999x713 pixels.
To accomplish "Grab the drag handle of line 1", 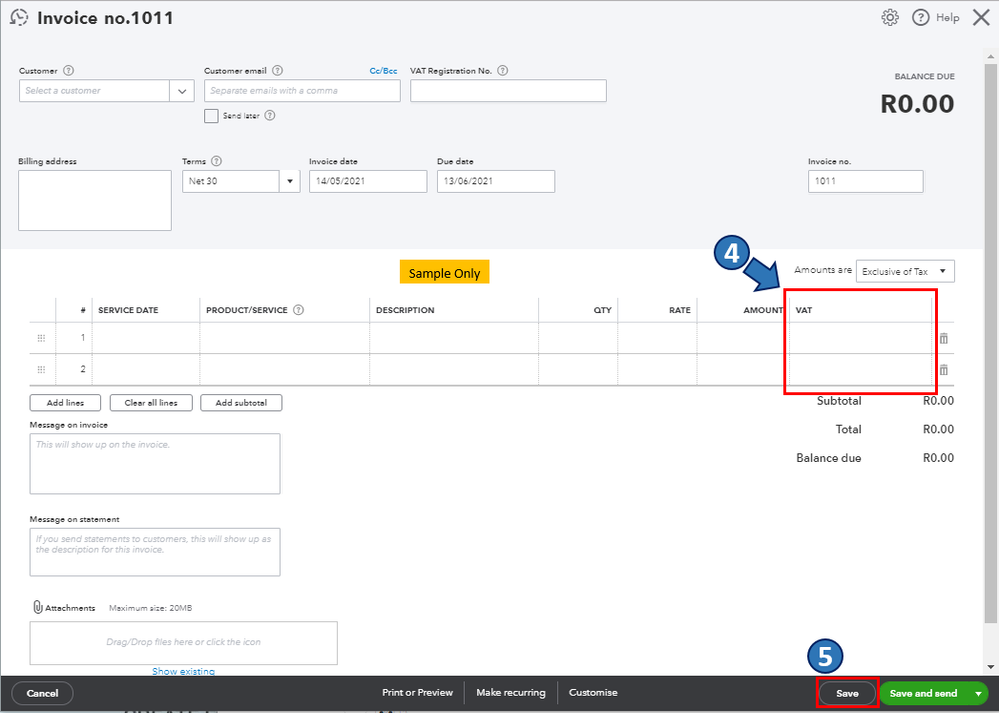I will pos(41,338).
